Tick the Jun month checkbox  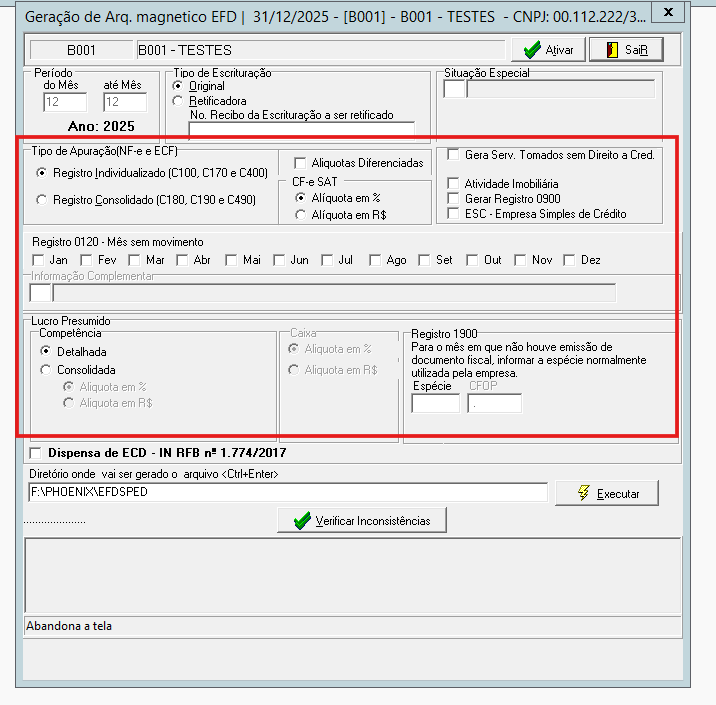279,260
